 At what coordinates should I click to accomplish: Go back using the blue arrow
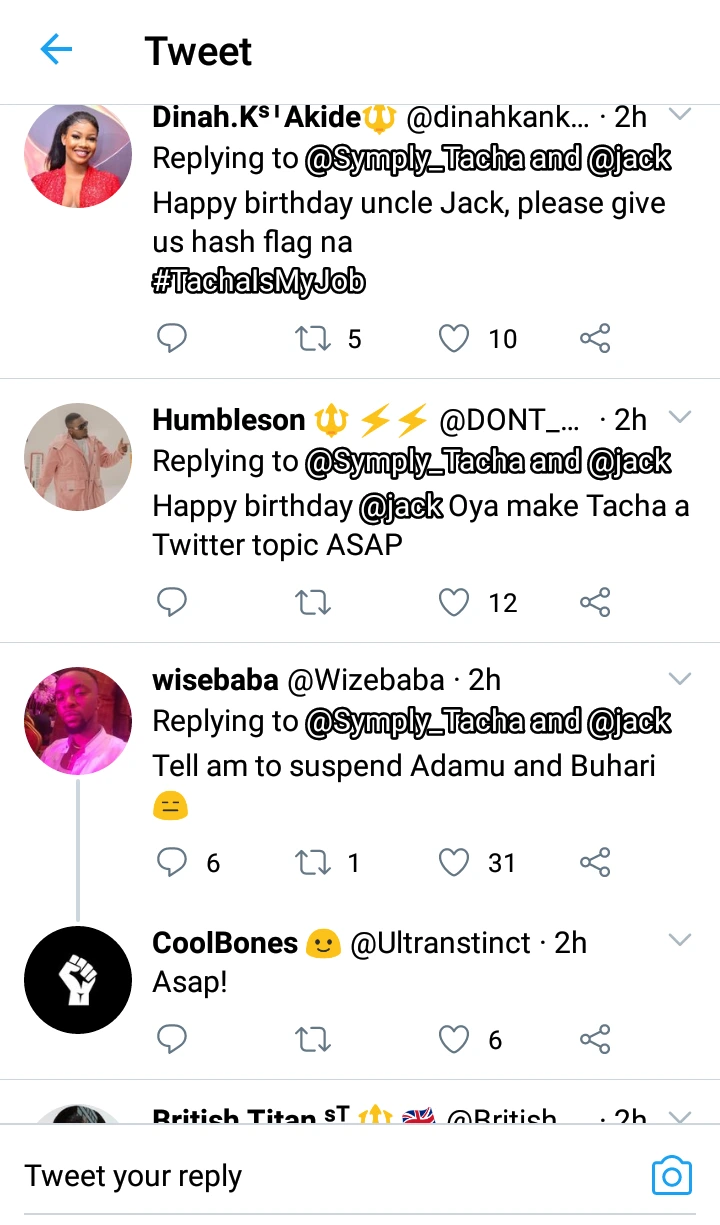[56, 50]
